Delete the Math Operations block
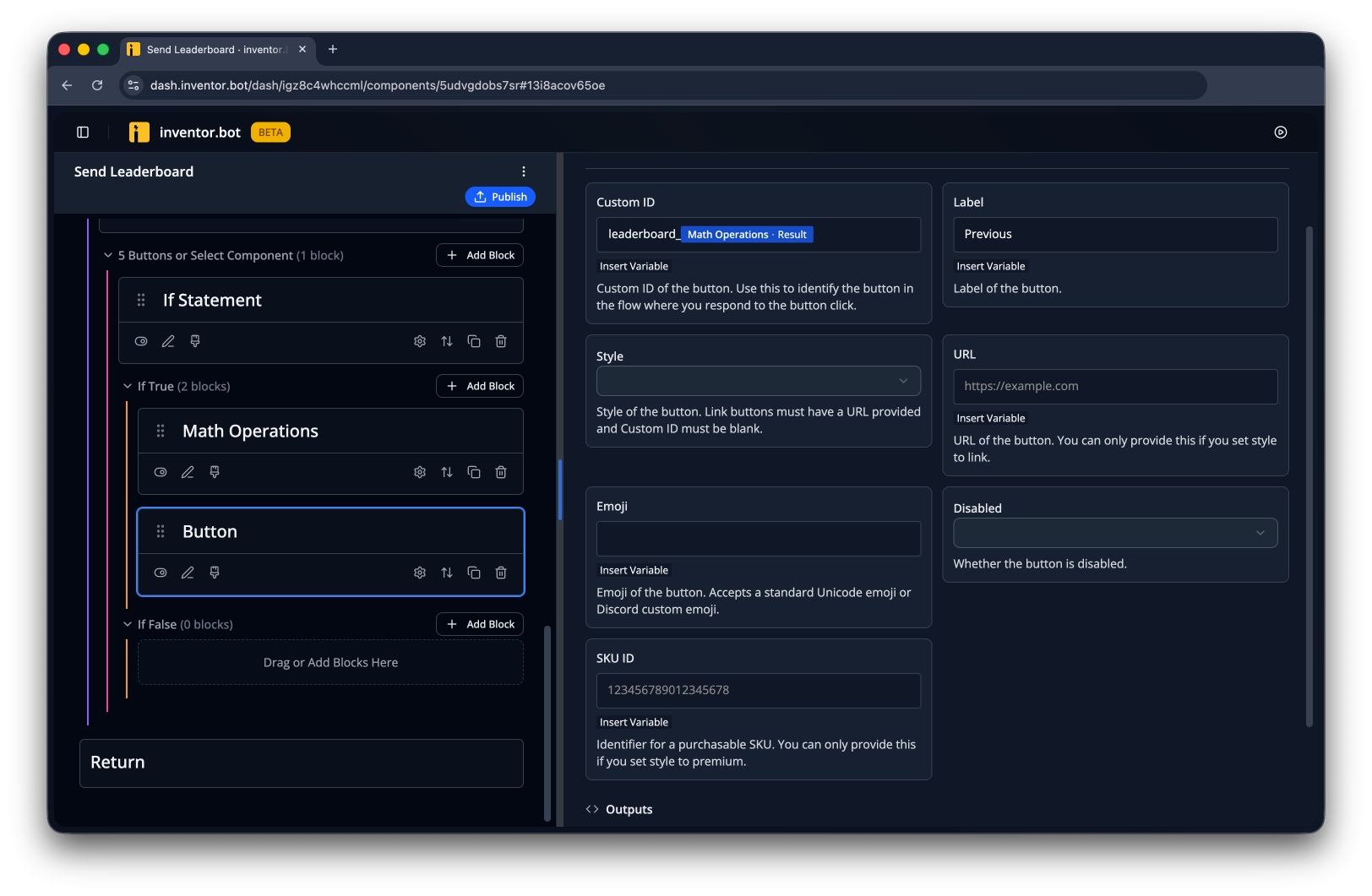1372x896 pixels. 501,472
